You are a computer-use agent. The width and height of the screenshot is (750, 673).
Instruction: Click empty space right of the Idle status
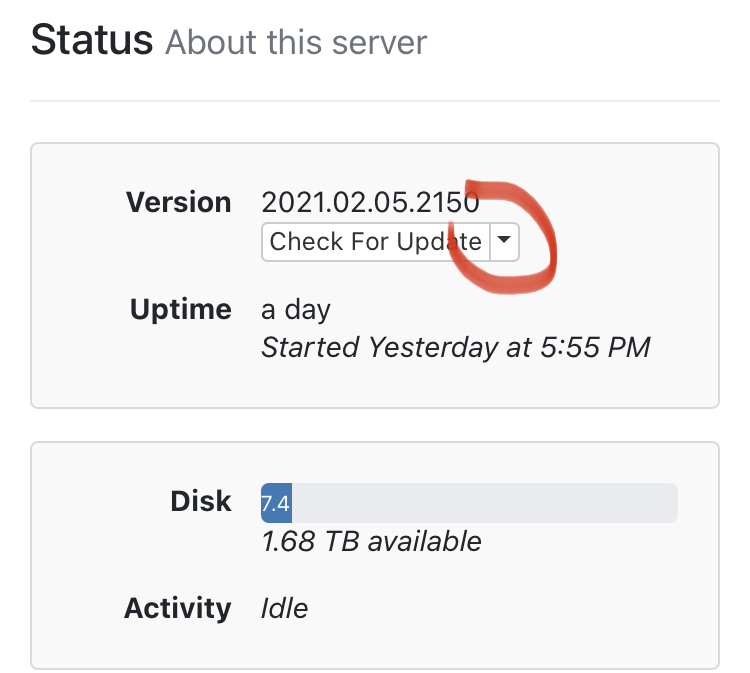(x=500, y=607)
